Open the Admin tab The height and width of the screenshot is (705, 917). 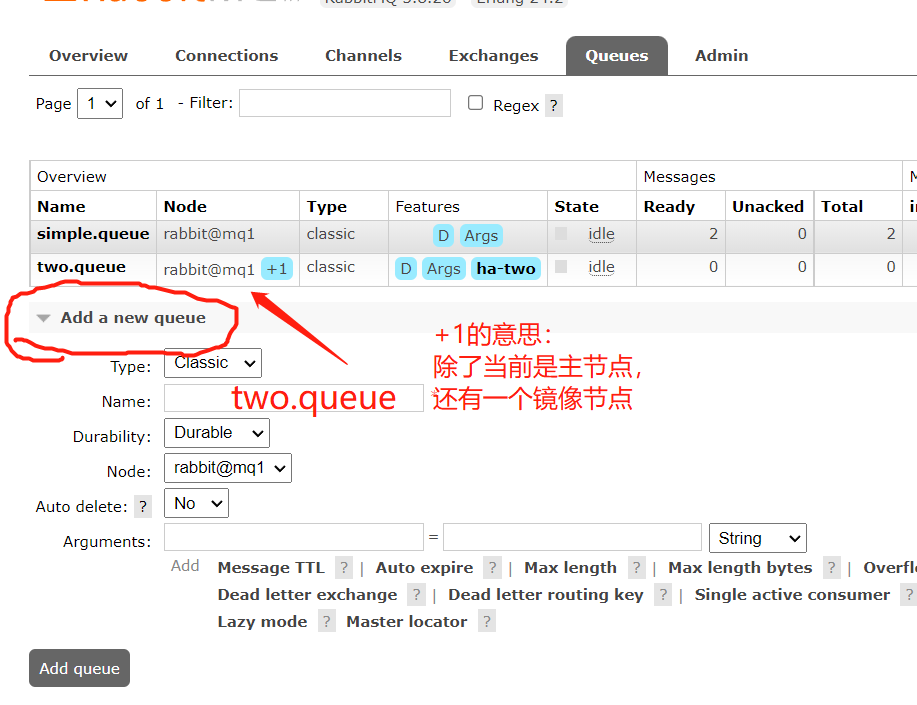(721, 56)
